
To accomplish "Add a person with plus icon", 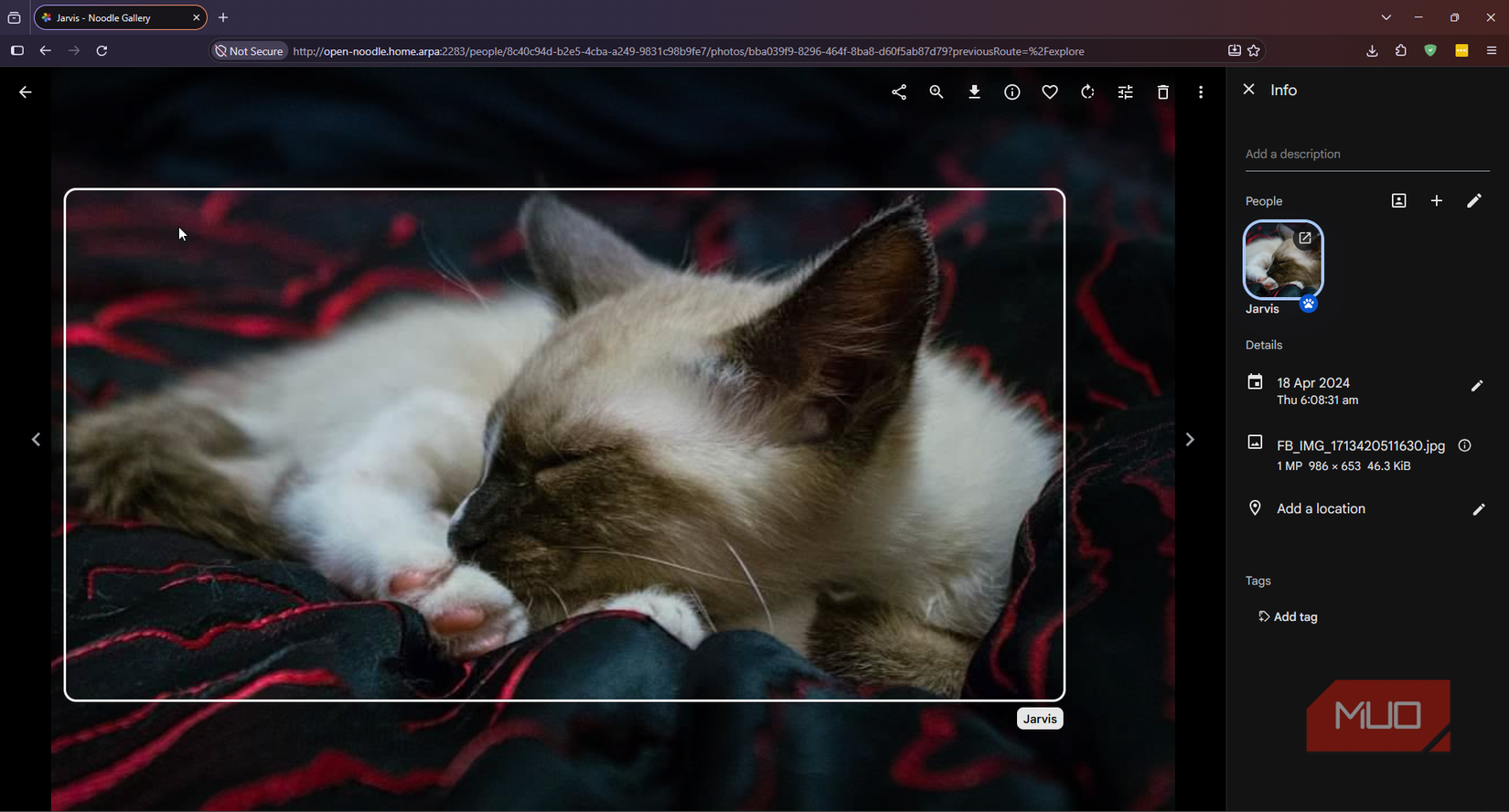I will pyautogui.click(x=1437, y=201).
